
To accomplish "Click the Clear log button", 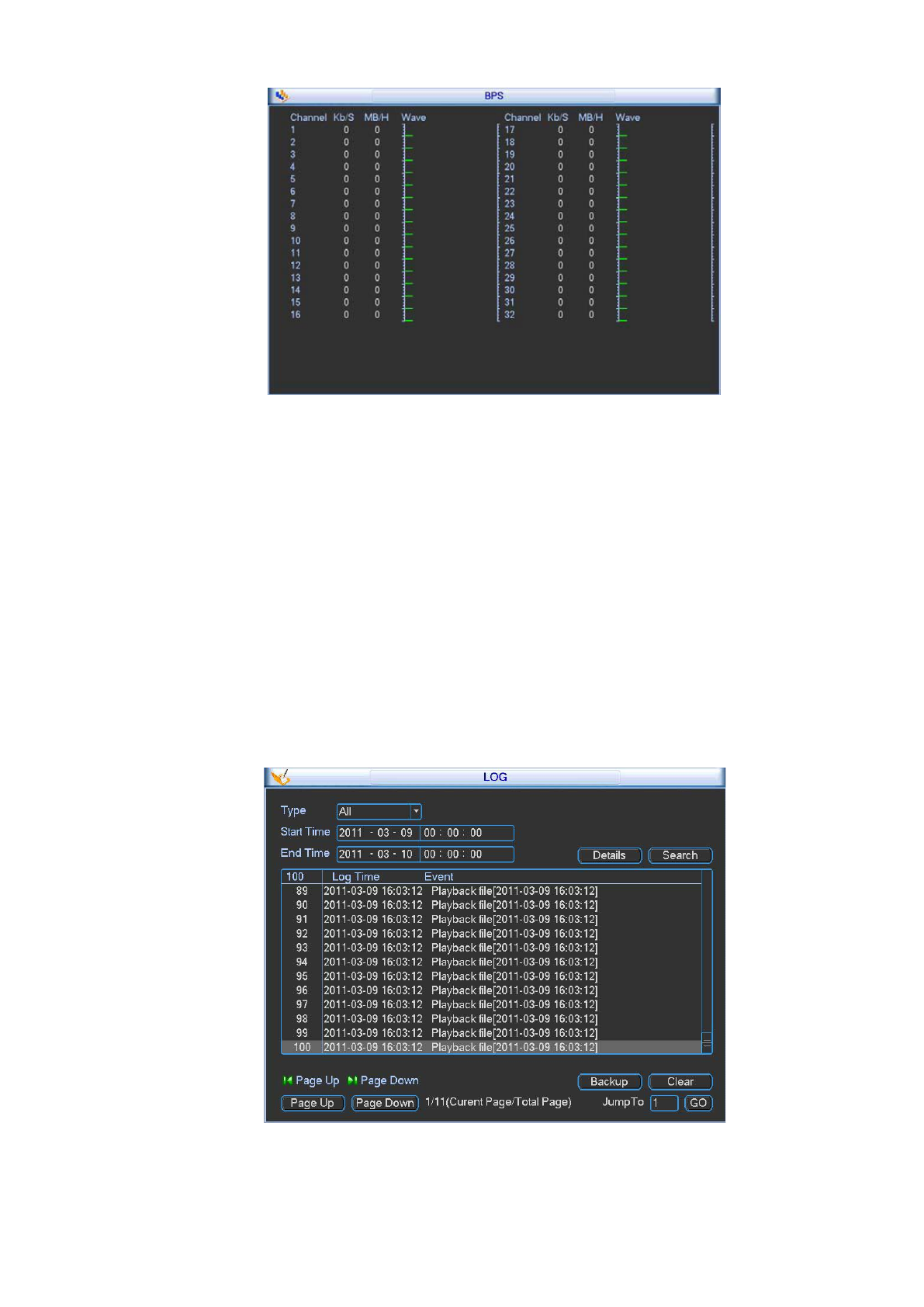I will click(x=680, y=1082).
